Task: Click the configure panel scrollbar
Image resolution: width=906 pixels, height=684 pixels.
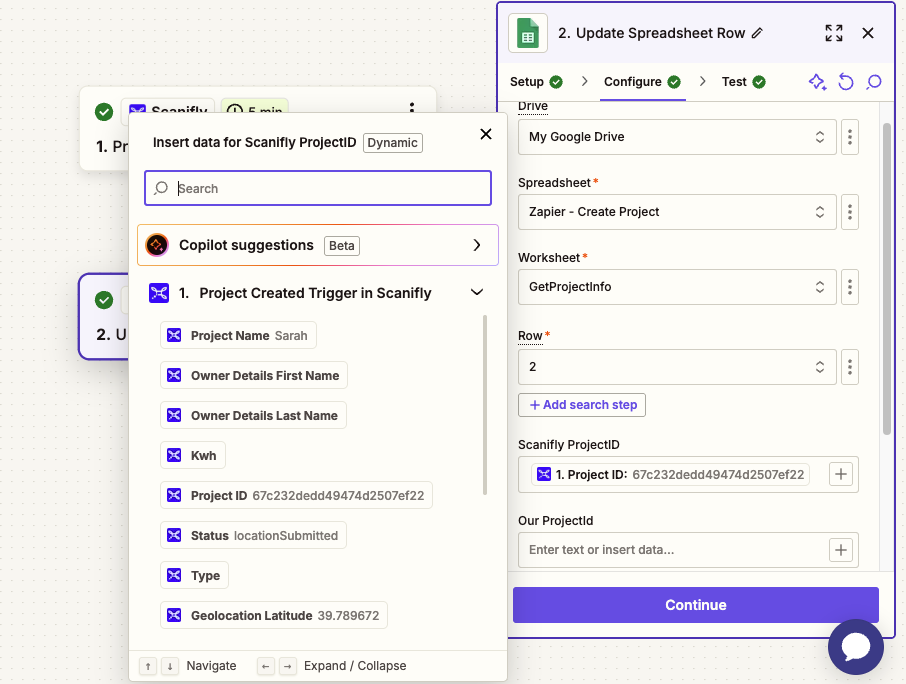Action: [887, 278]
